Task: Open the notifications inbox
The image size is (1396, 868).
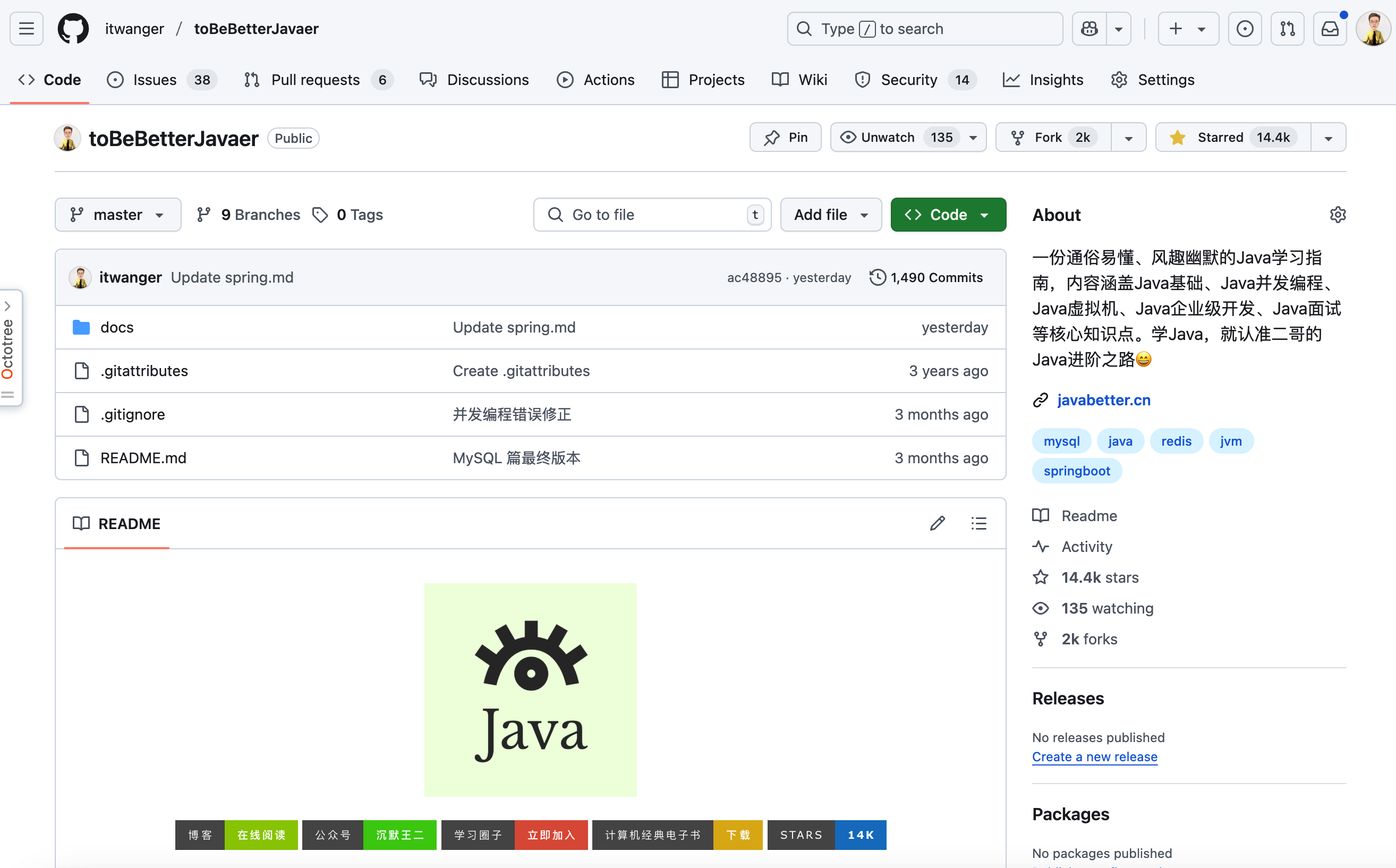Action: click(1330, 28)
